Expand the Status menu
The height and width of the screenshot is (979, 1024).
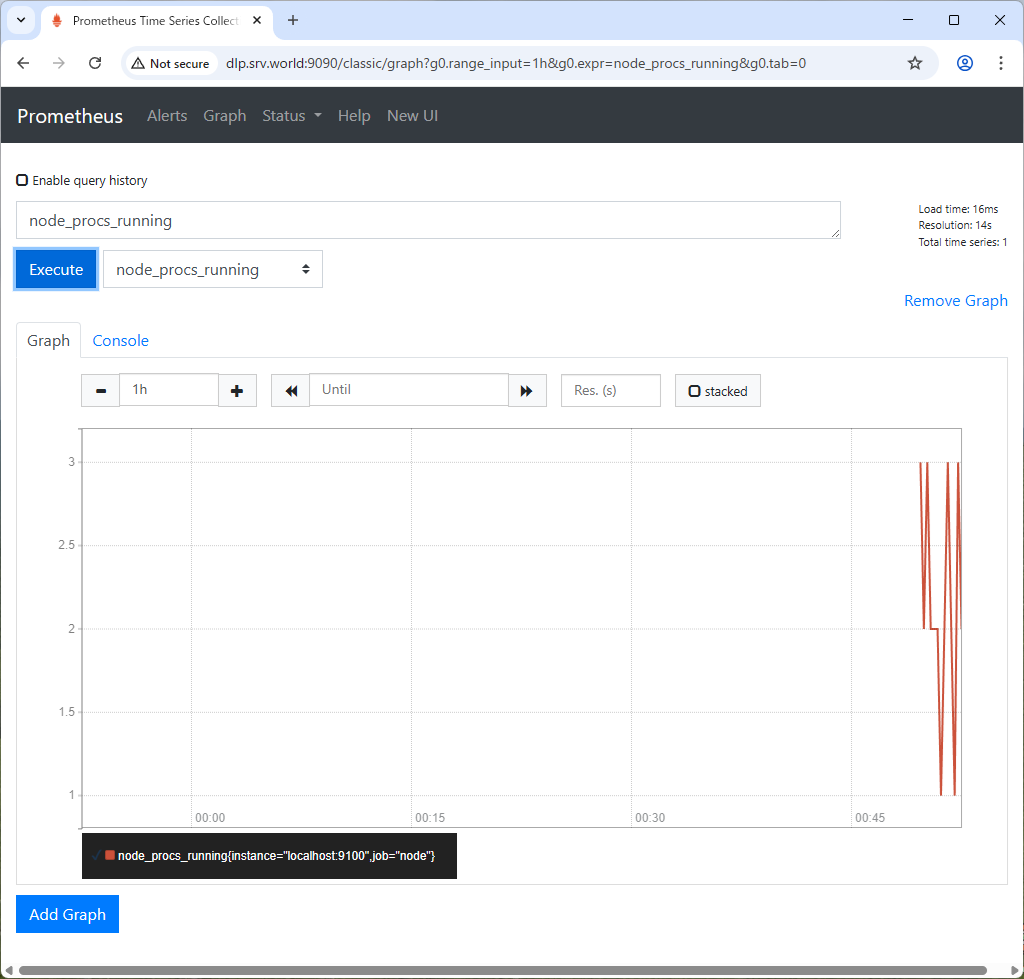click(292, 116)
